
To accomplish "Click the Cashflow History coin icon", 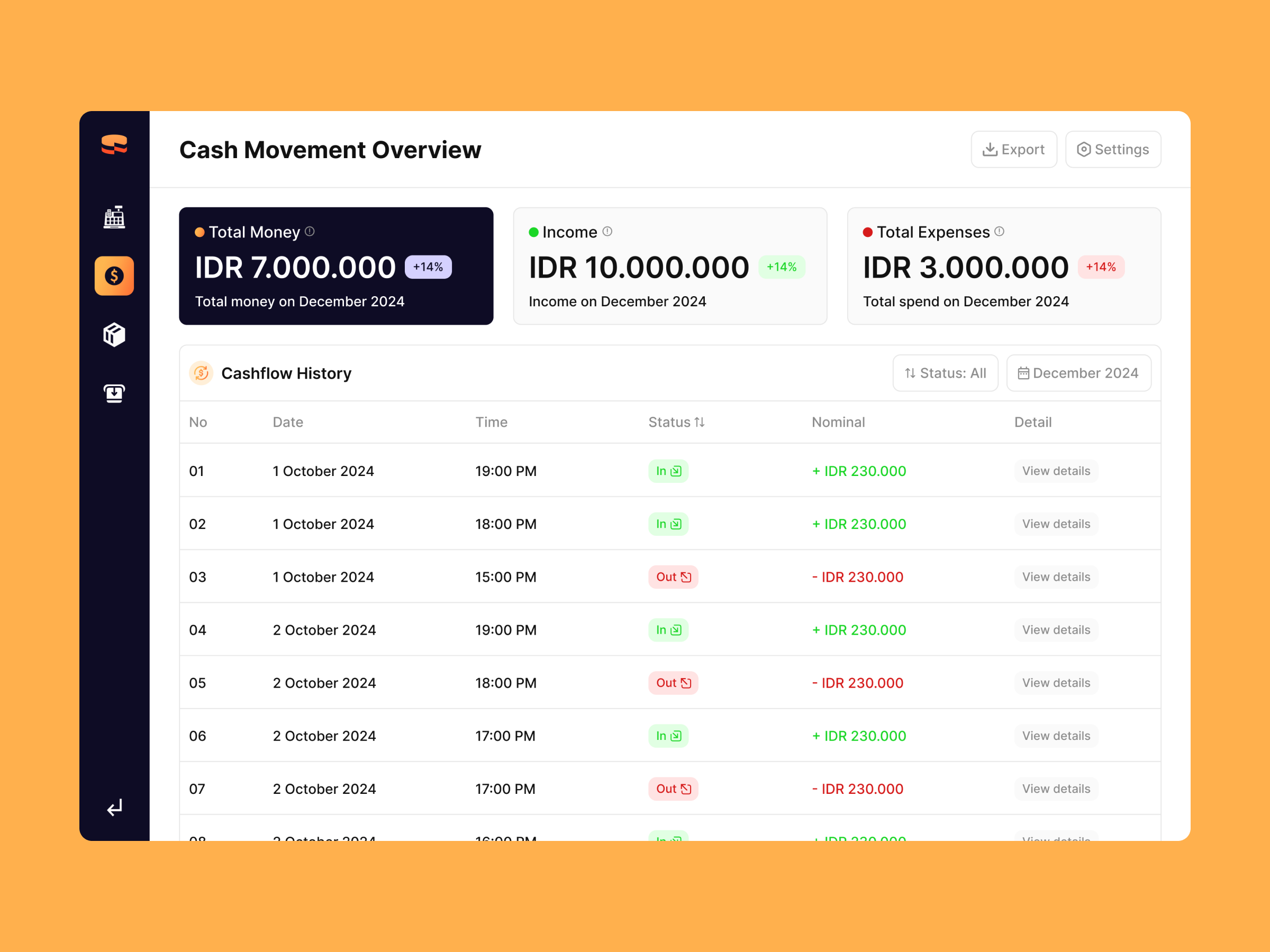I will coord(201,373).
